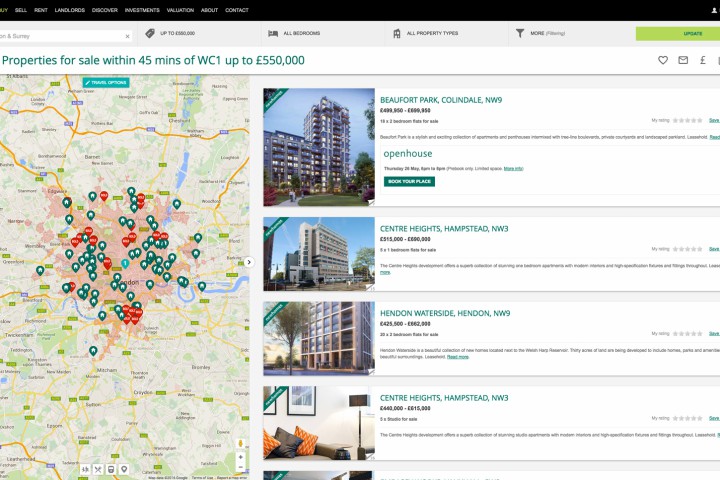Clear the location search field

coord(127,36)
